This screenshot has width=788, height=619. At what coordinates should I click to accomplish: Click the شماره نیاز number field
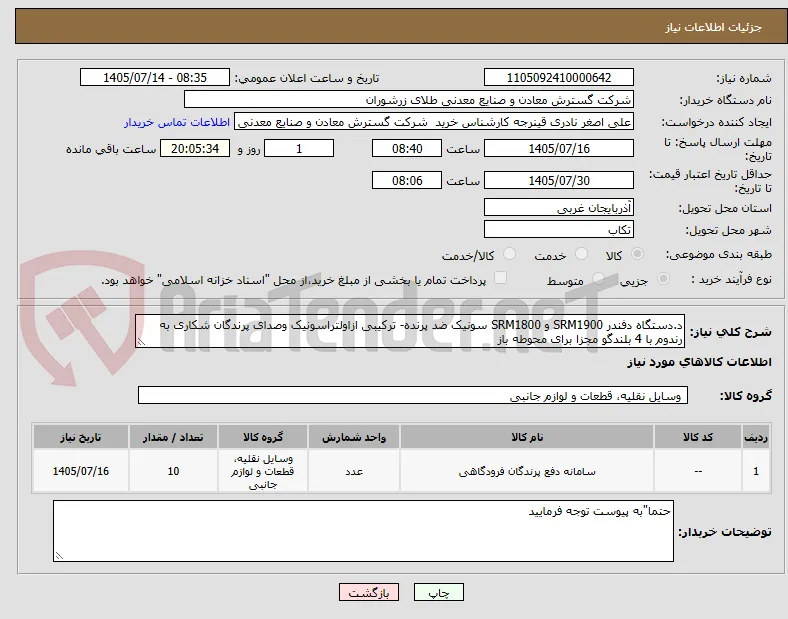[x=558, y=77]
